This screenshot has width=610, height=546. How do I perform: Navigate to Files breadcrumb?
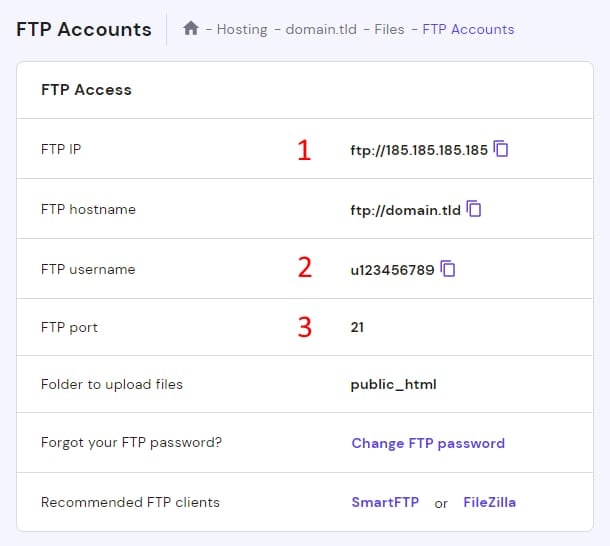(x=387, y=29)
